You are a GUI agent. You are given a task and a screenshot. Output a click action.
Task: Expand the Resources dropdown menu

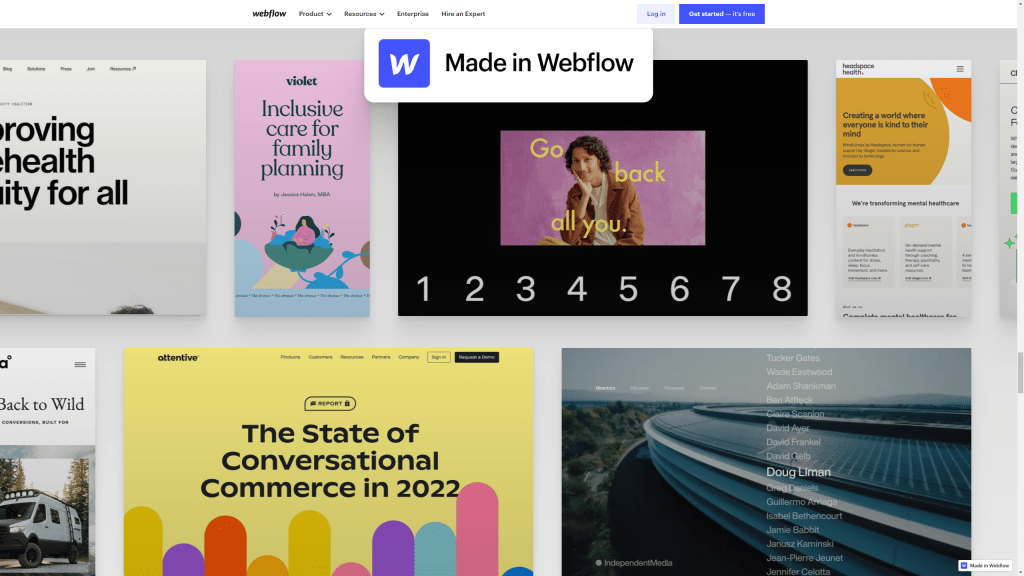364,14
